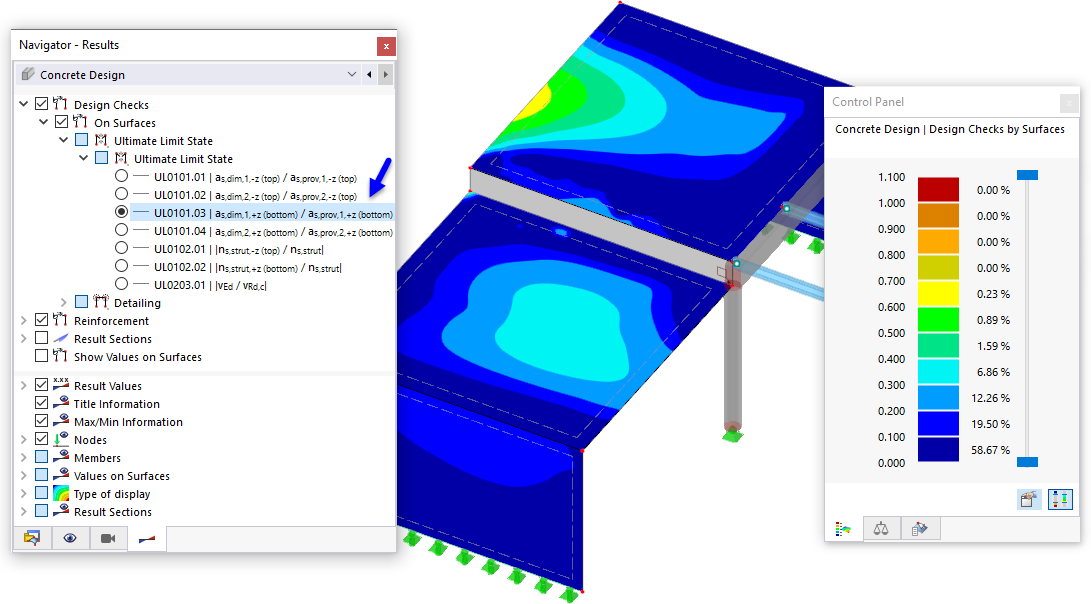The image size is (1091, 604).
Task: Open the Concrete Design dropdown
Action: point(351,75)
